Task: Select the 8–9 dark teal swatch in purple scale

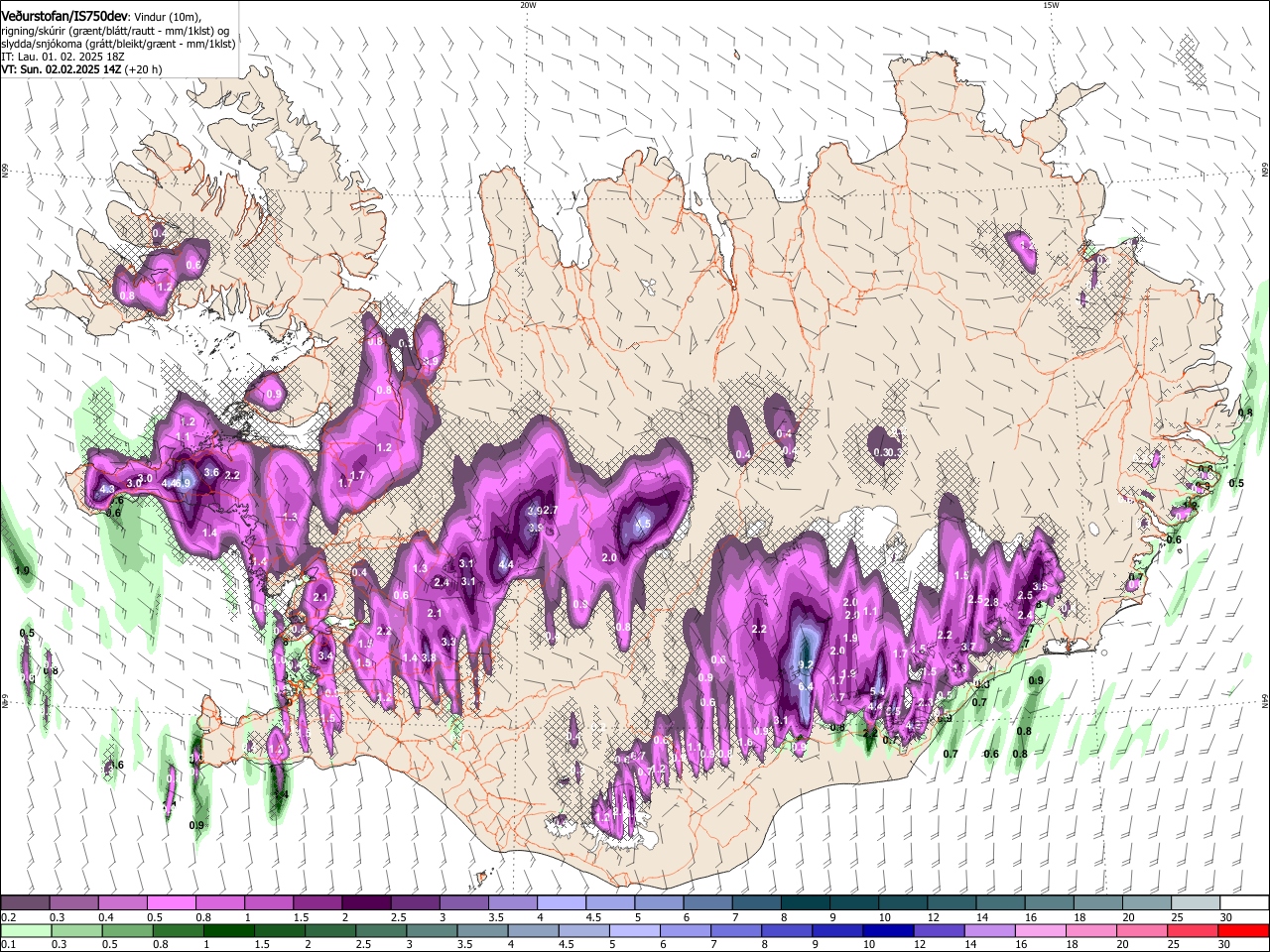Action: tap(804, 903)
